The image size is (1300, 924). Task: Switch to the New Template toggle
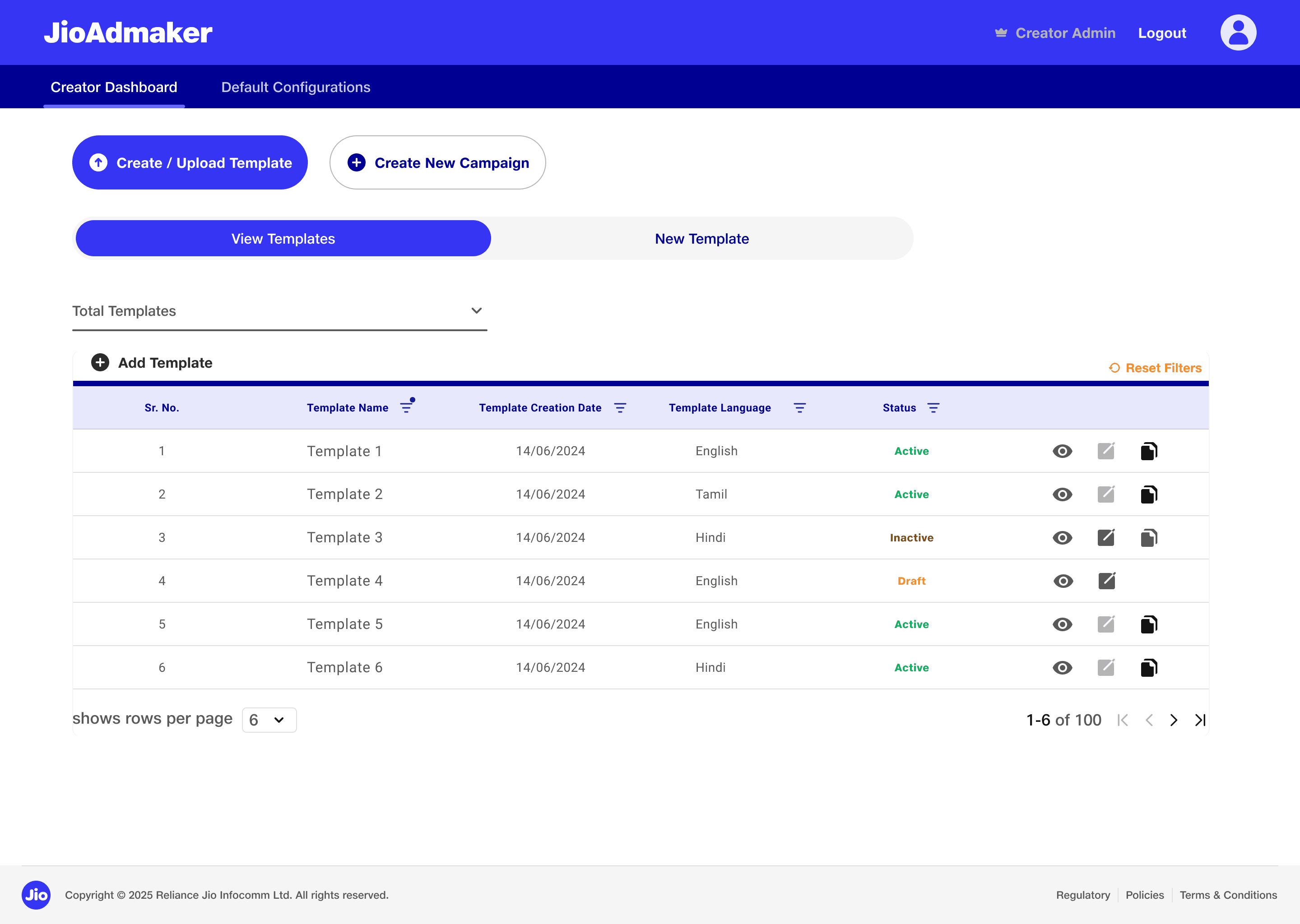click(701, 239)
